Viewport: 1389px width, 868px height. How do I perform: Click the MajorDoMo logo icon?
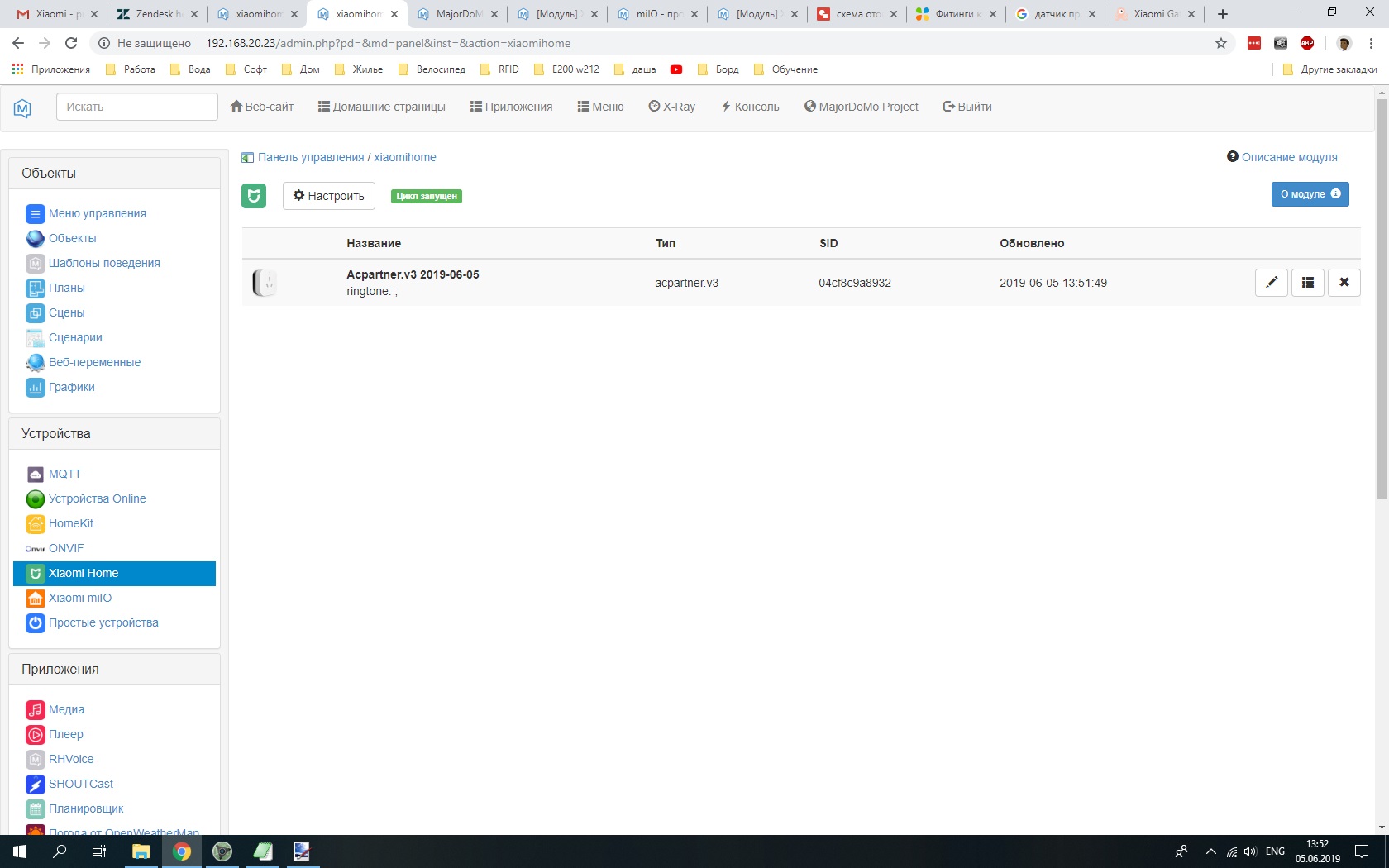click(x=22, y=107)
